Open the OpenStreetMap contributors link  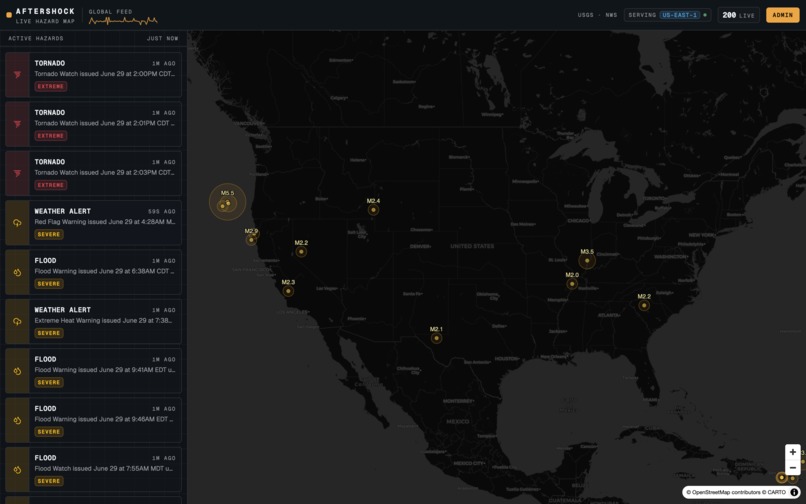tap(726, 492)
